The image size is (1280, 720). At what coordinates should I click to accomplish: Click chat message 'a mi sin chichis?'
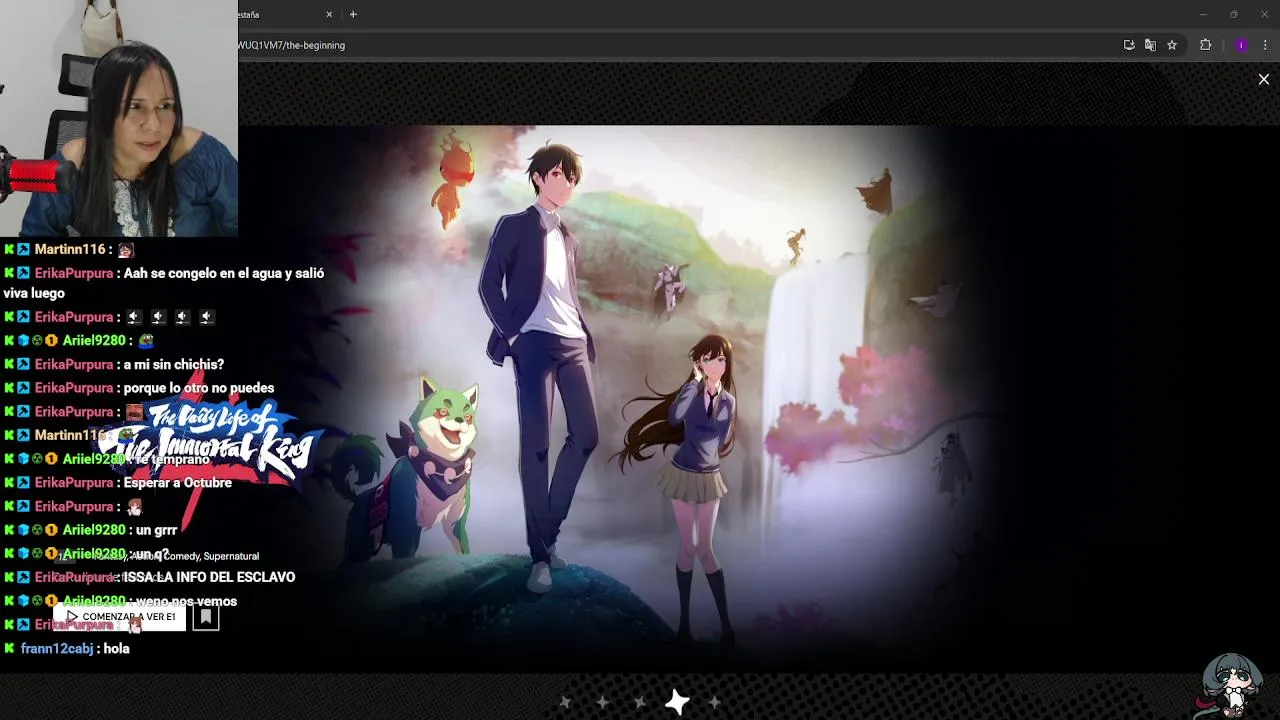click(173, 365)
